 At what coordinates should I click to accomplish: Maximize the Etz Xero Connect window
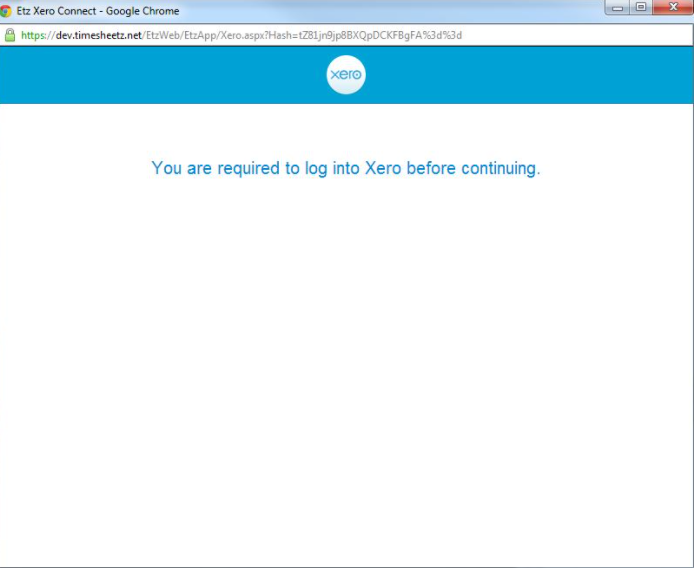(x=641, y=8)
